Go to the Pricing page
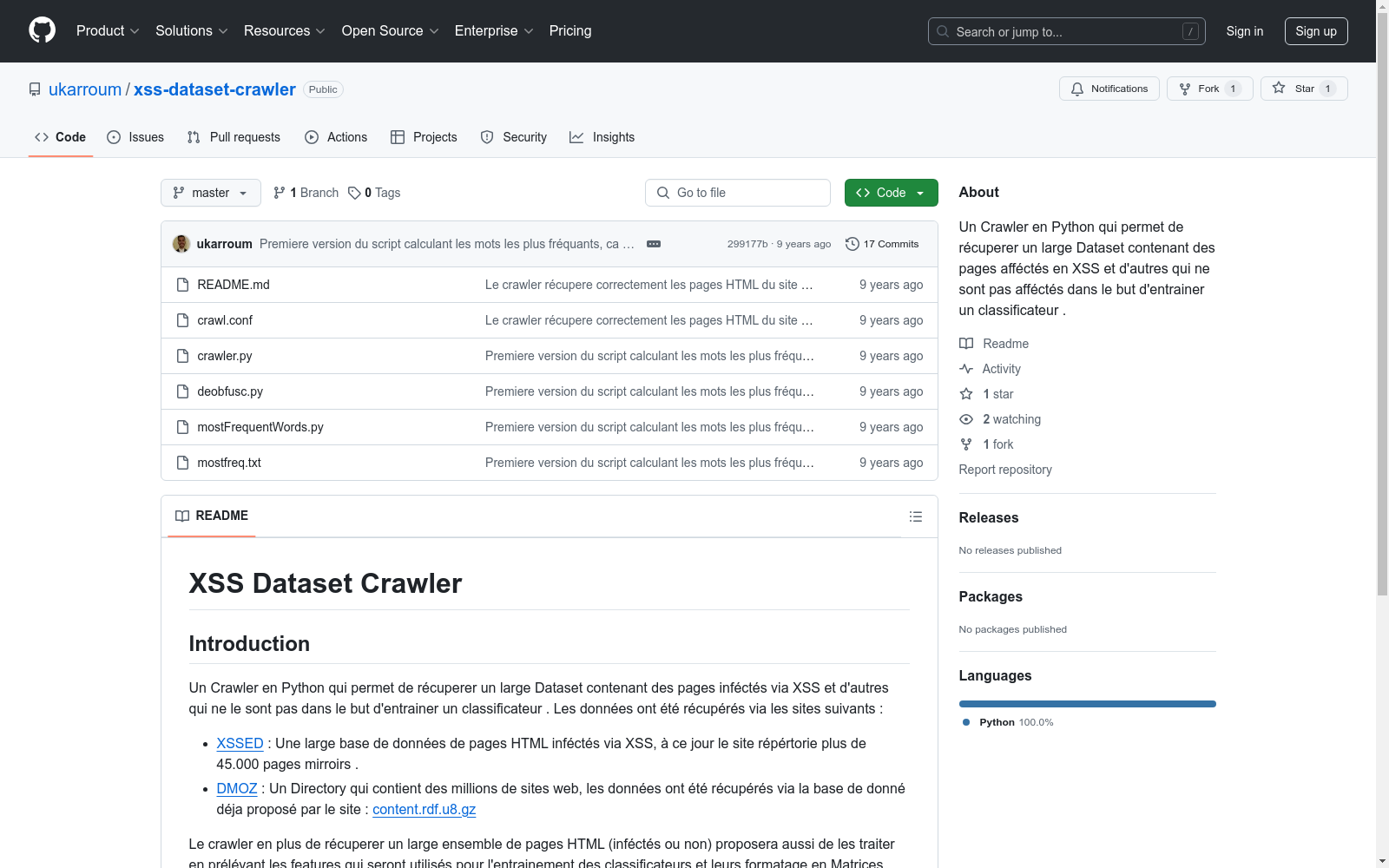The width and height of the screenshot is (1389, 868). [570, 31]
